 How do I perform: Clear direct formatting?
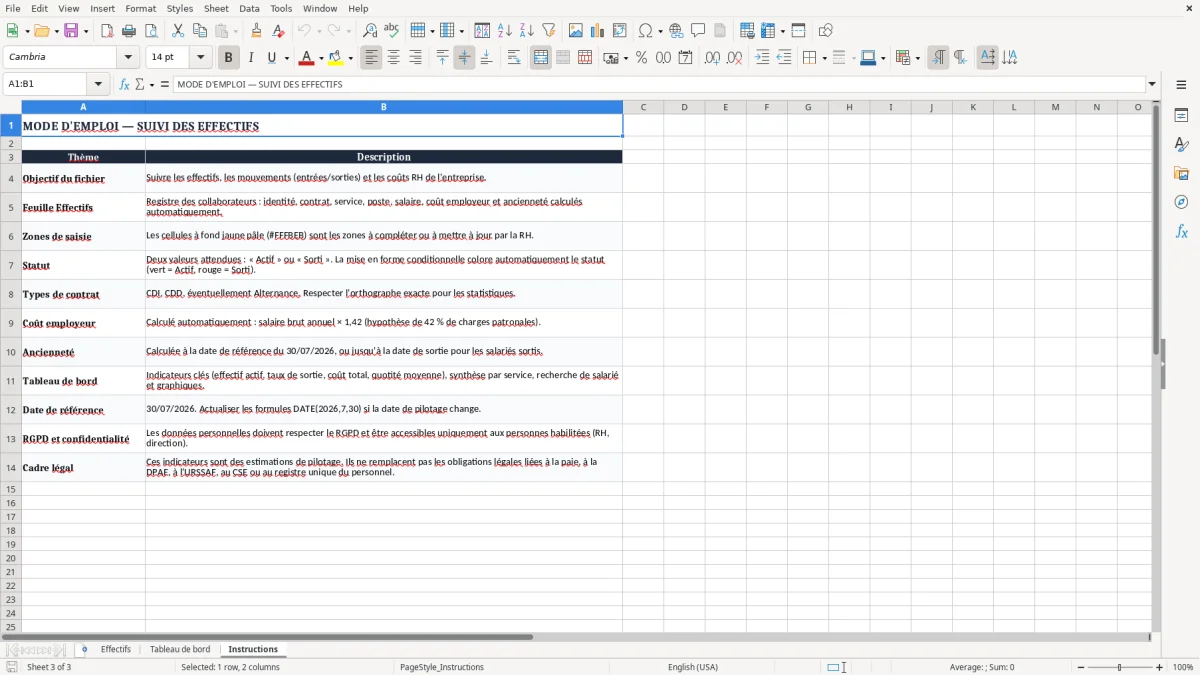click(x=278, y=31)
